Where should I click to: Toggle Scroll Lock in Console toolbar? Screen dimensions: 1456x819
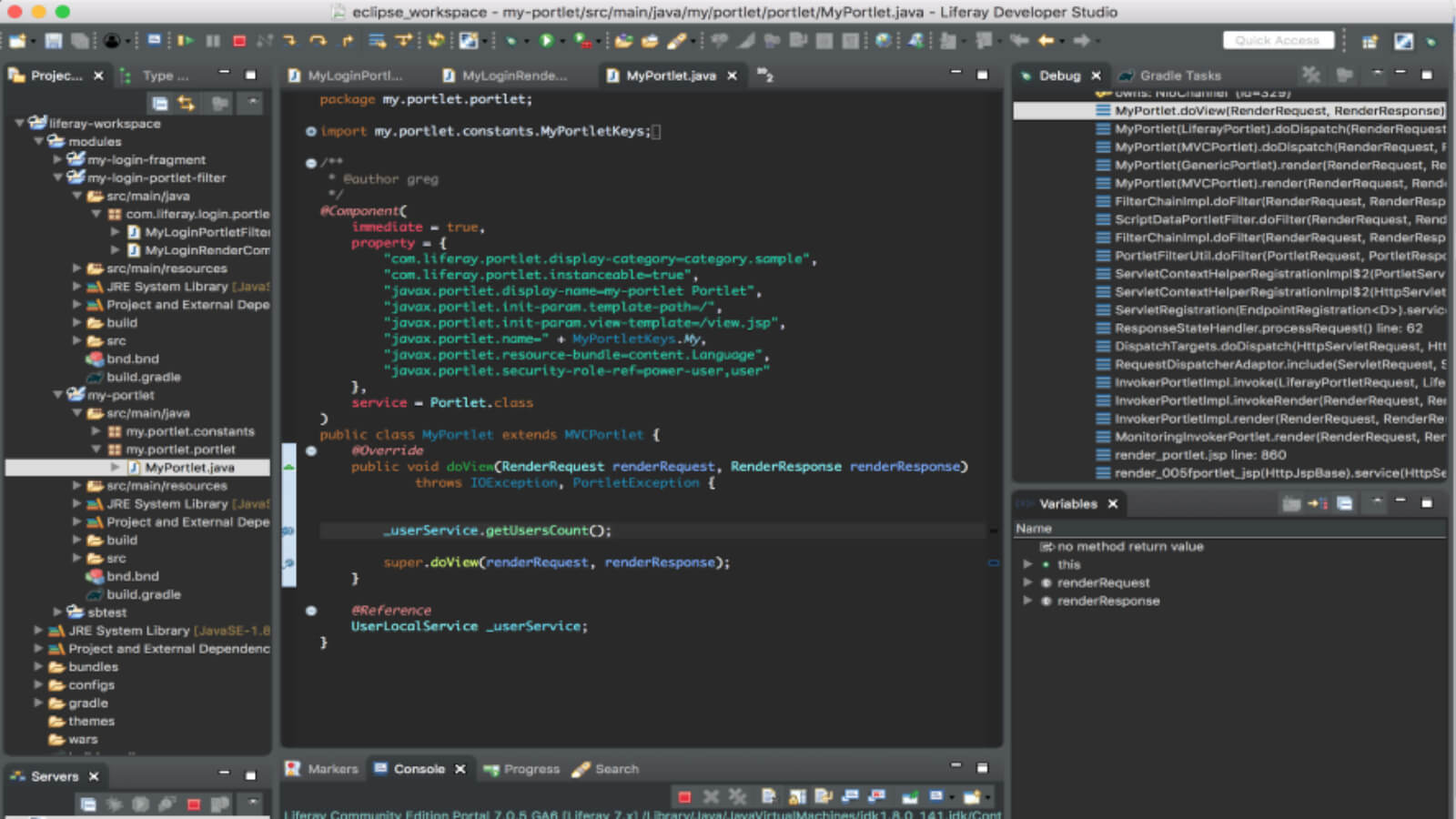click(797, 797)
